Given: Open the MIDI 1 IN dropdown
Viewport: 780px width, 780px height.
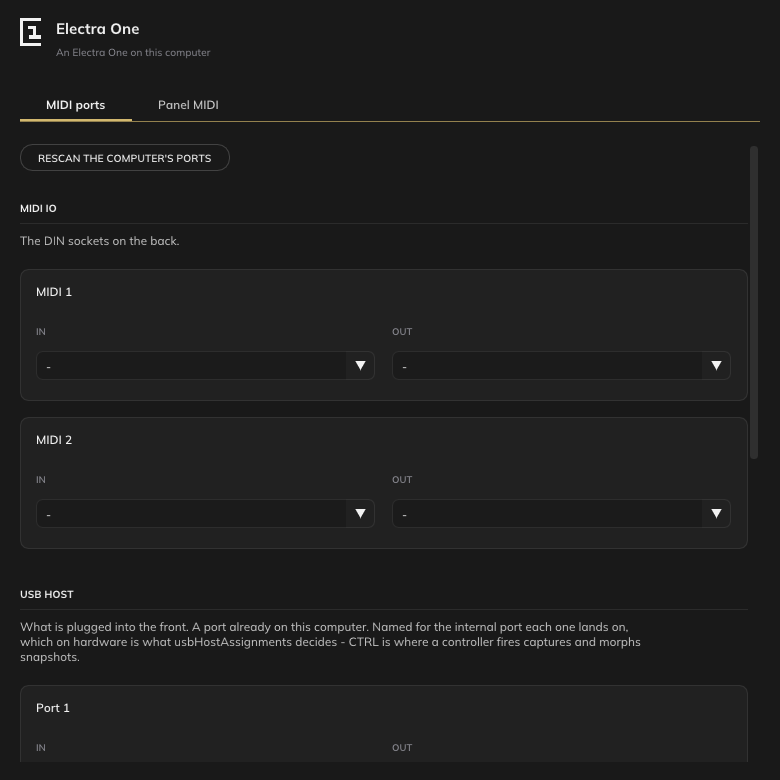Looking at the screenshot, I should coord(205,366).
